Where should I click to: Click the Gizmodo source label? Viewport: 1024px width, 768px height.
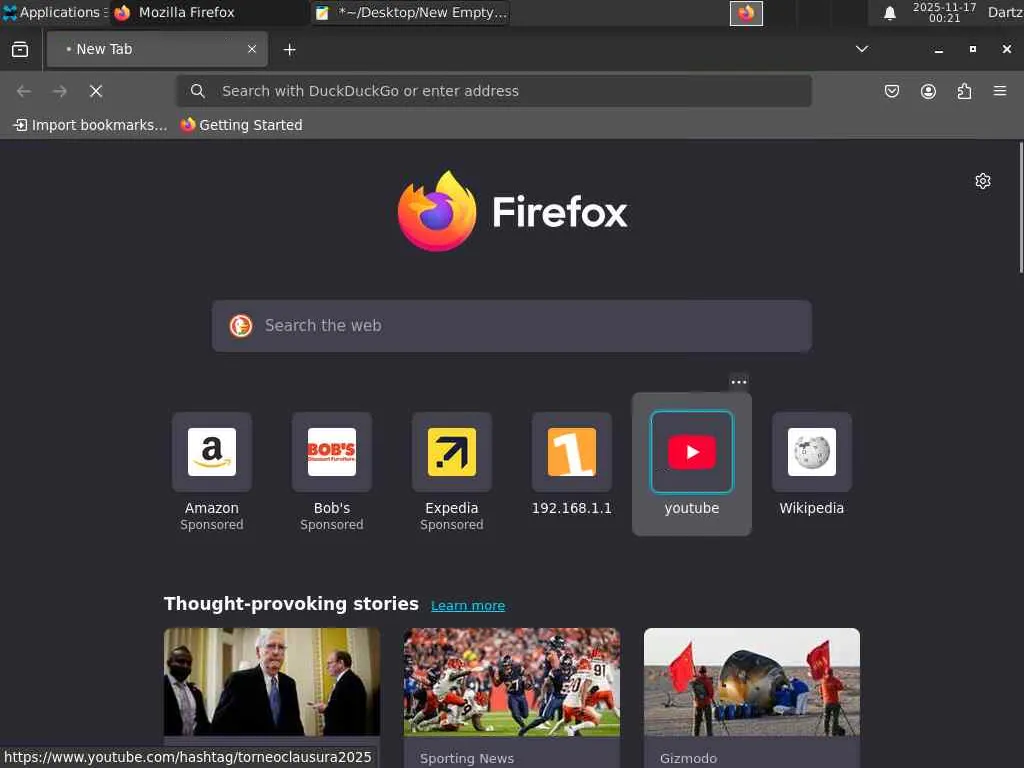pyautogui.click(x=688, y=758)
